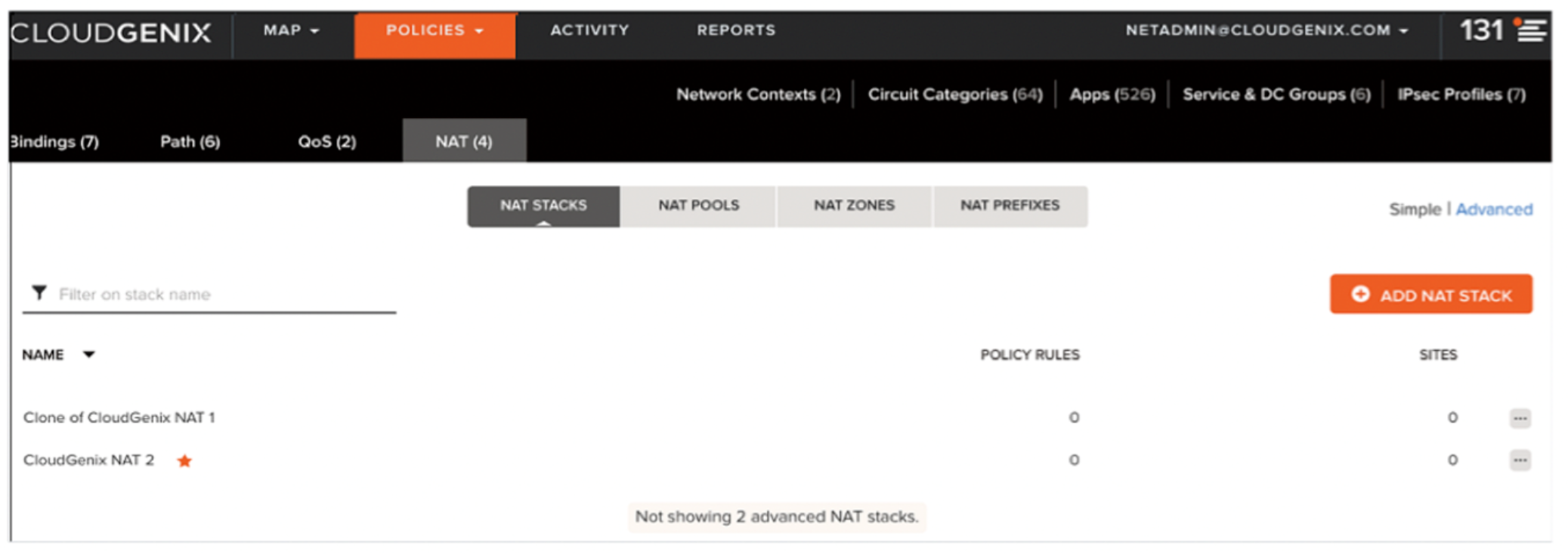The width and height of the screenshot is (1568, 554).
Task: Open the ellipsis menu for CloudGenix NAT 2
Action: click(x=1520, y=460)
